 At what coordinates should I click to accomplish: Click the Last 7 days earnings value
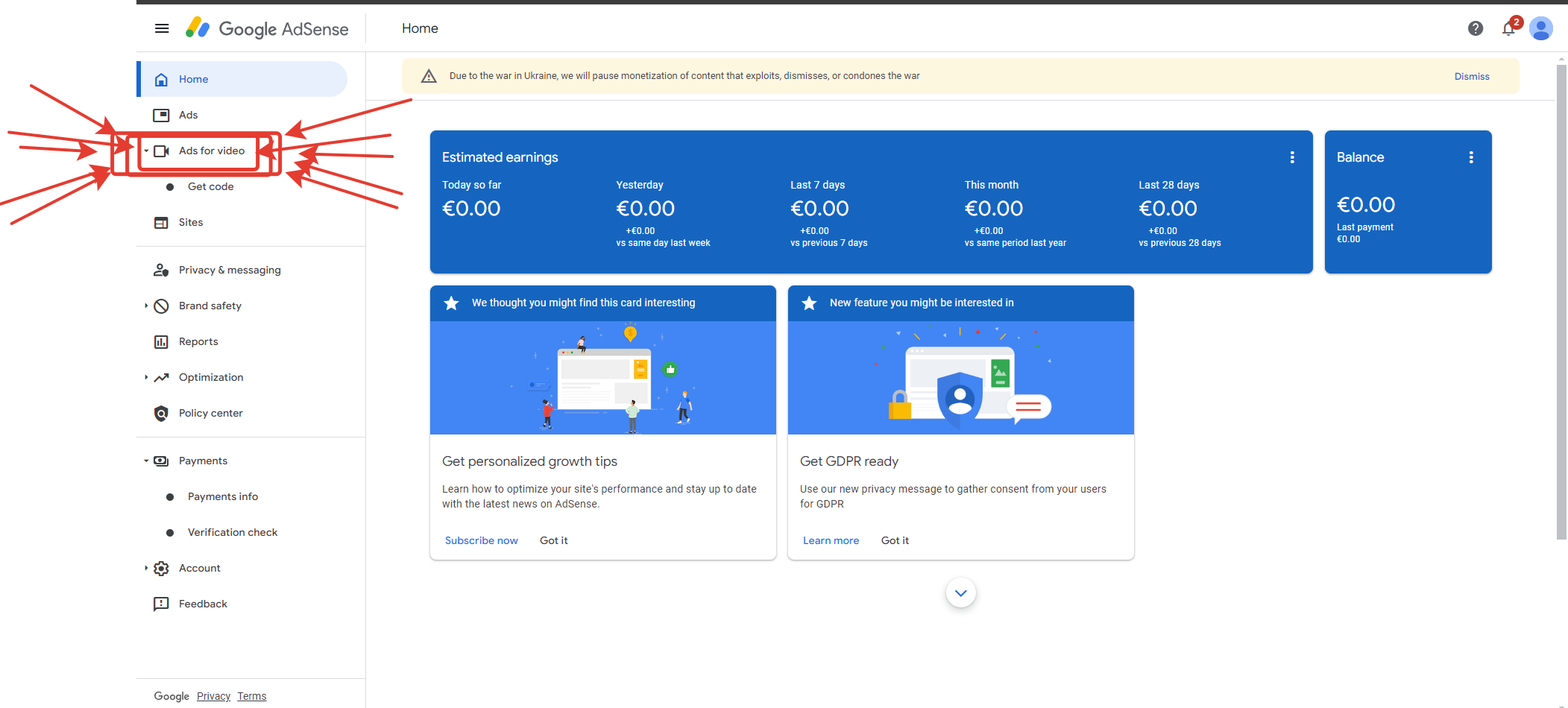pyautogui.click(x=820, y=209)
